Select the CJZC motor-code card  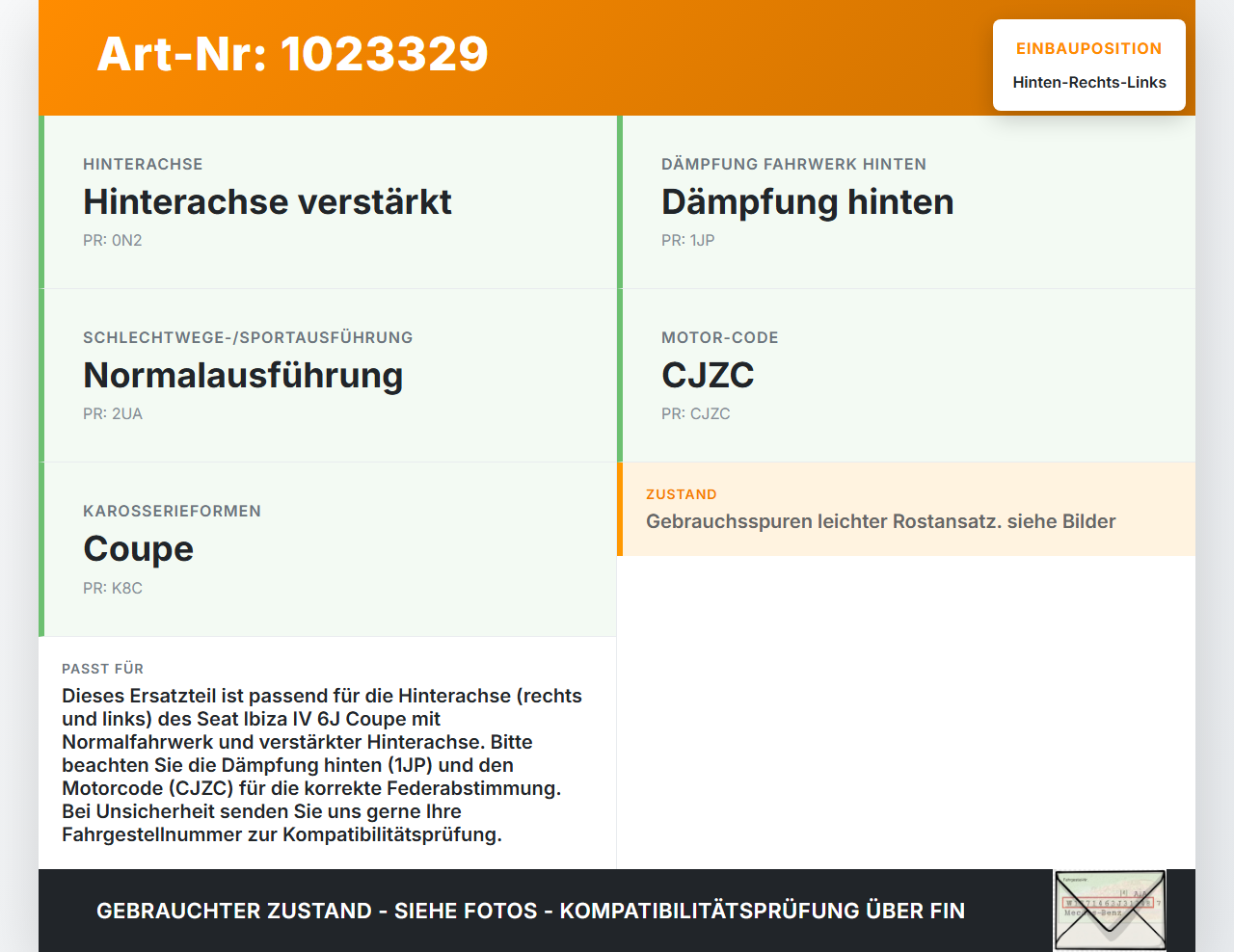(x=906, y=376)
